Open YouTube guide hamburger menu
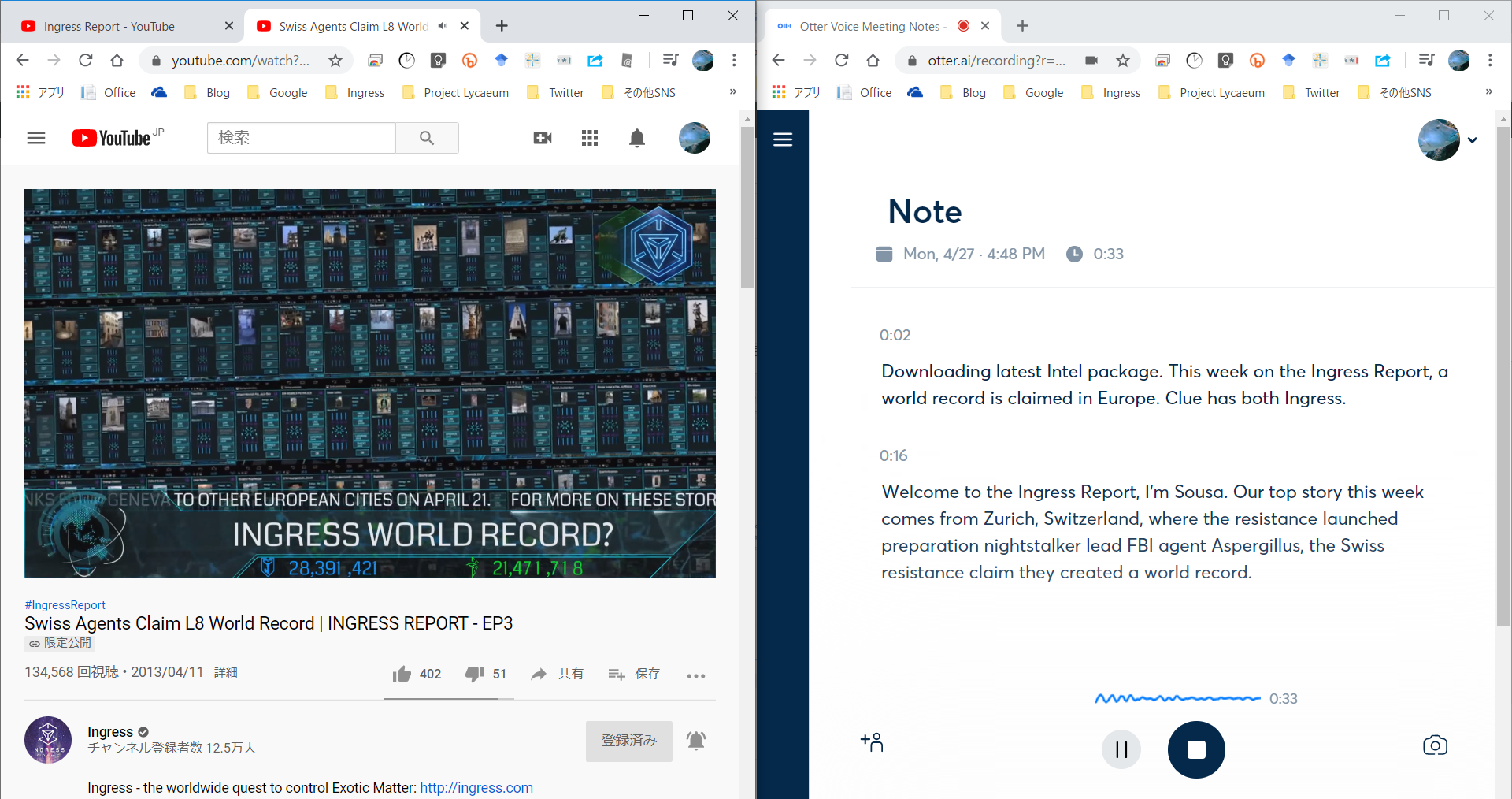 tap(36, 138)
